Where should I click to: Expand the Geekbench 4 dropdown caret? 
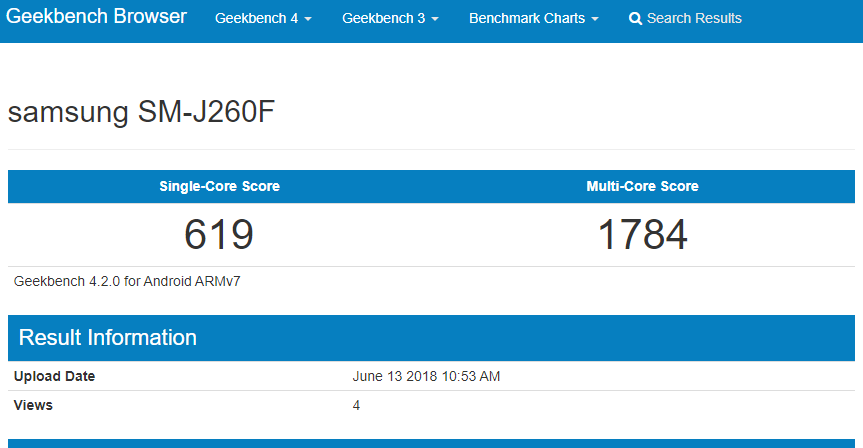point(308,19)
